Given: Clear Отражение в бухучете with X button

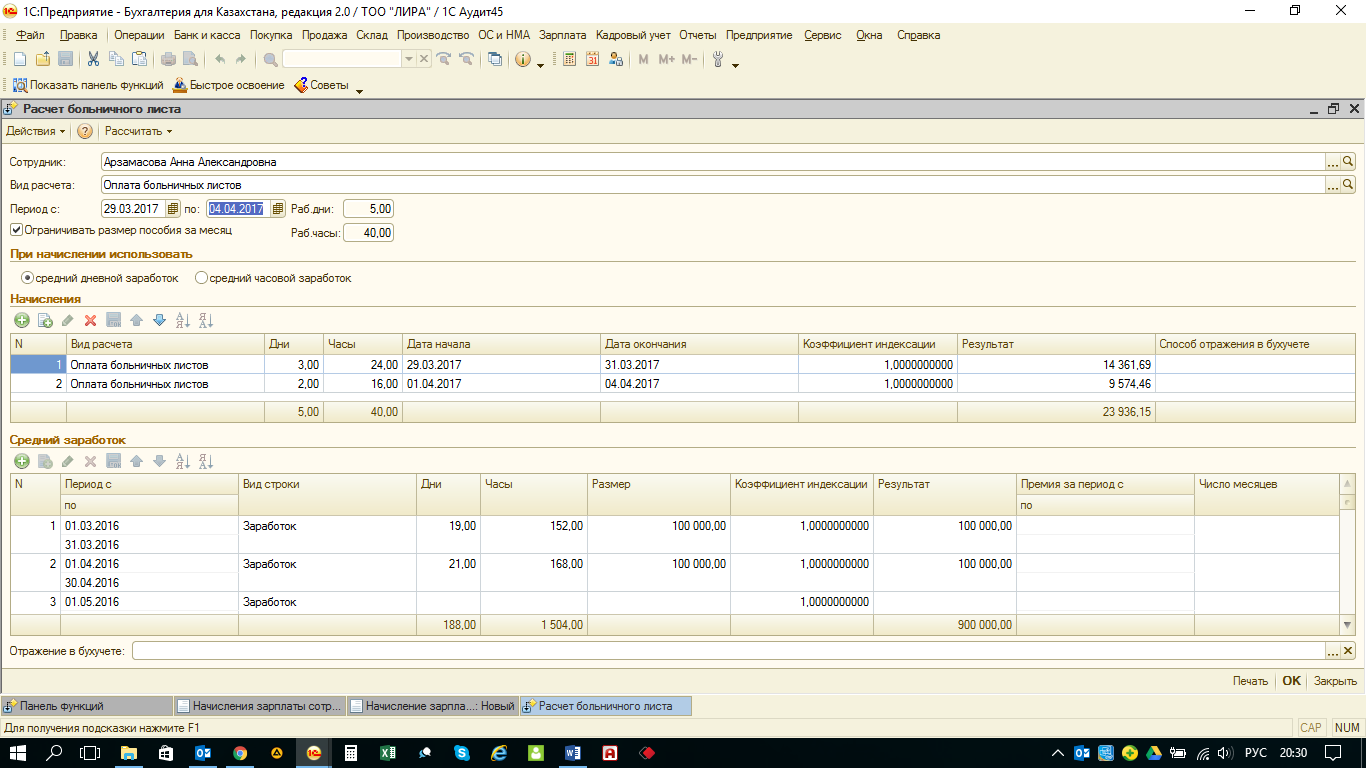Looking at the screenshot, I should point(1348,651).
